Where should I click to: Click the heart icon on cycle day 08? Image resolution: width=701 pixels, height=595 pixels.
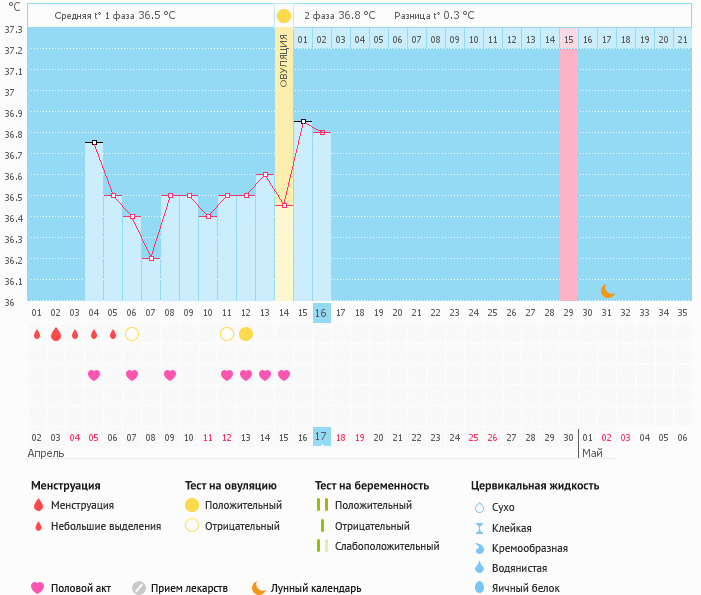170,375
